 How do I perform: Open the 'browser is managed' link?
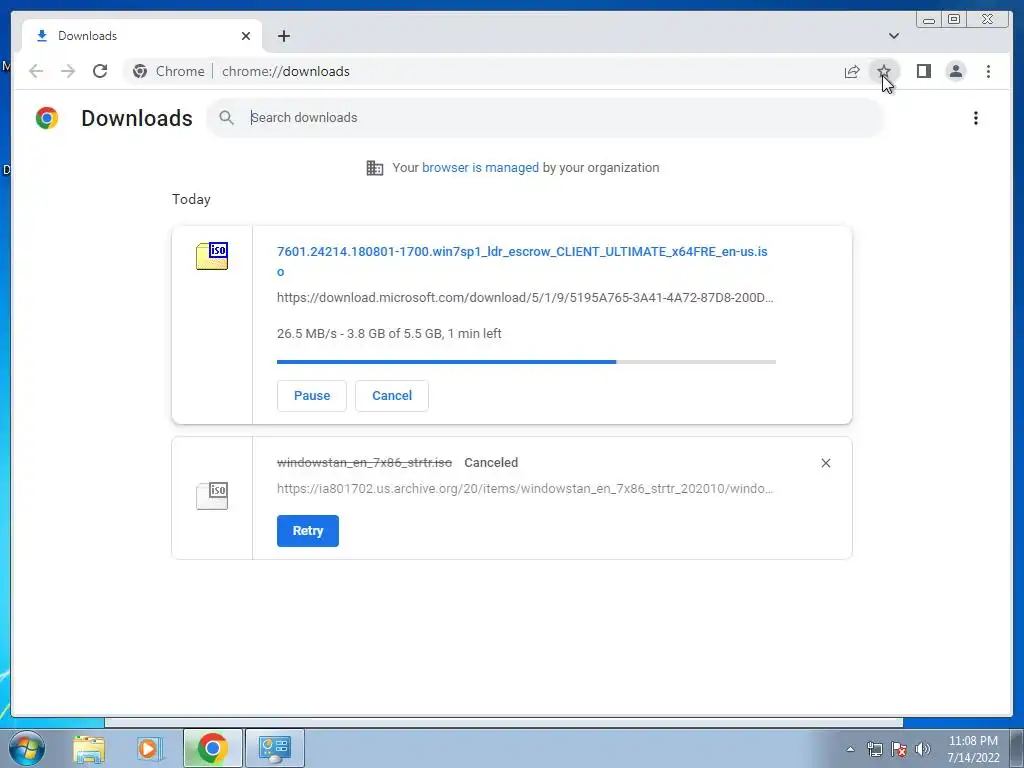(480, 168)
